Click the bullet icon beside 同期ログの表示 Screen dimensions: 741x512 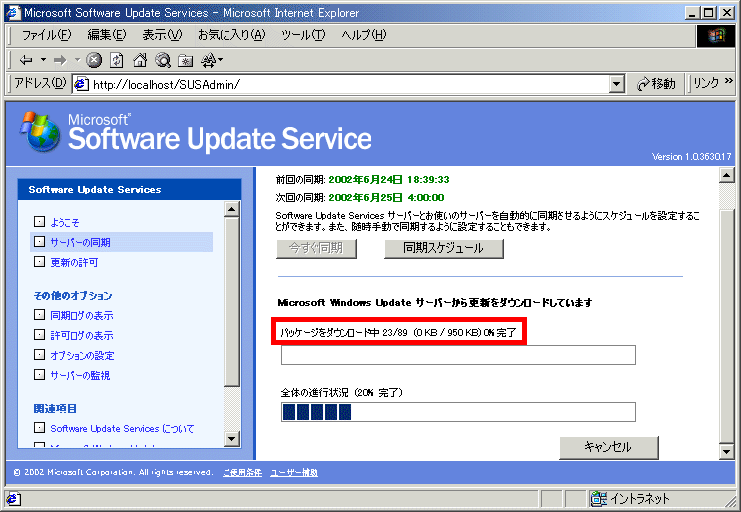(40, 315)
